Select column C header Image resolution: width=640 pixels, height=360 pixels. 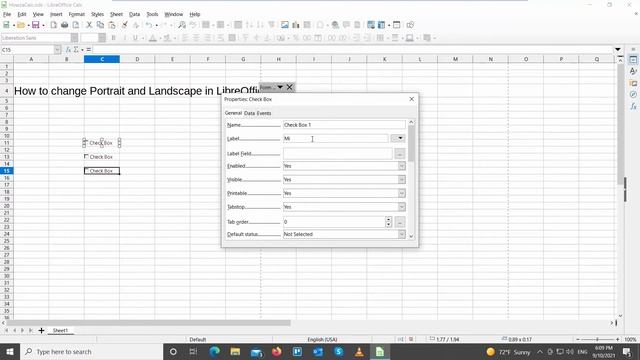102,59
